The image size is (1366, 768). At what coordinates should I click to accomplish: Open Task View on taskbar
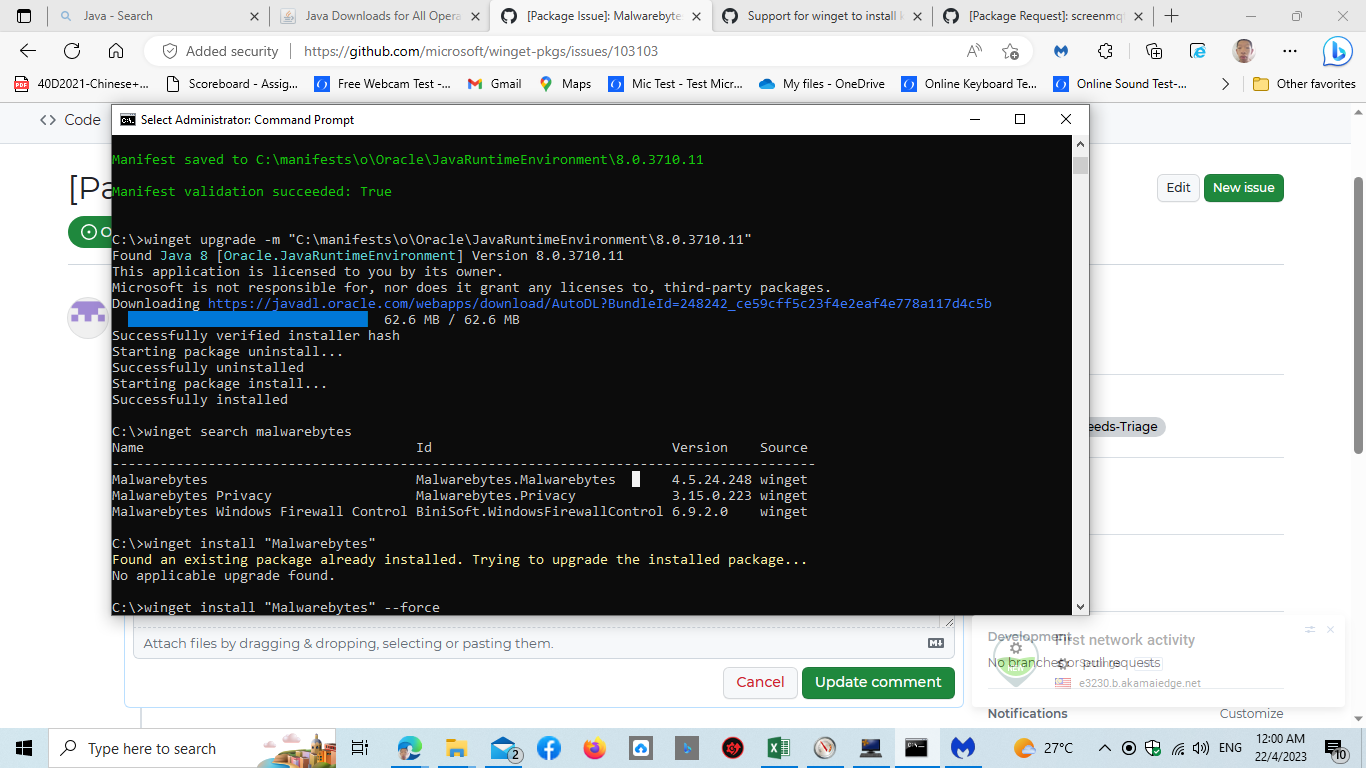(x=360, y=748)
